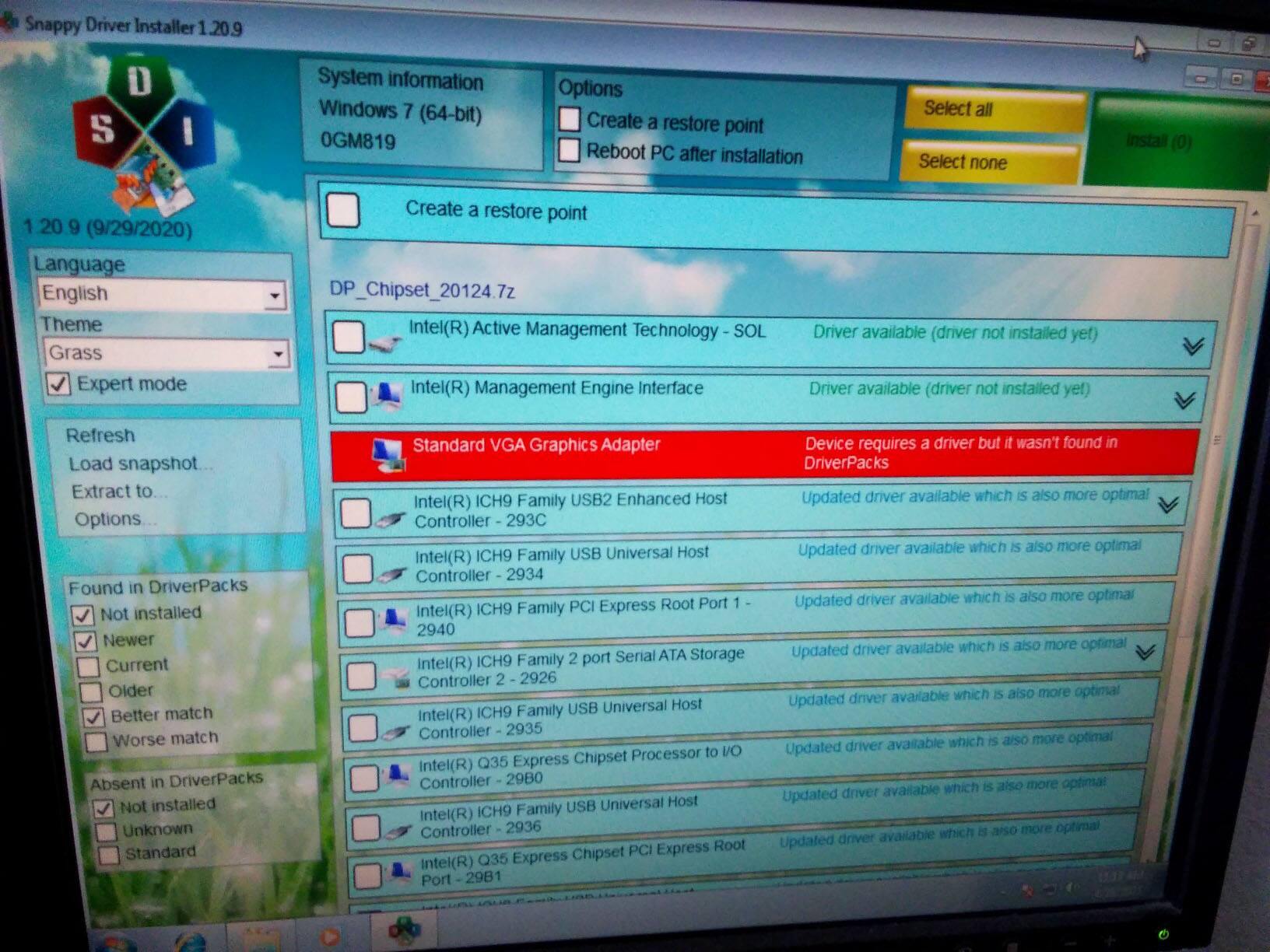Toggle the Newer filter checkbox
This screenshot has height=952, width=1270.
[x=85, y=641]
